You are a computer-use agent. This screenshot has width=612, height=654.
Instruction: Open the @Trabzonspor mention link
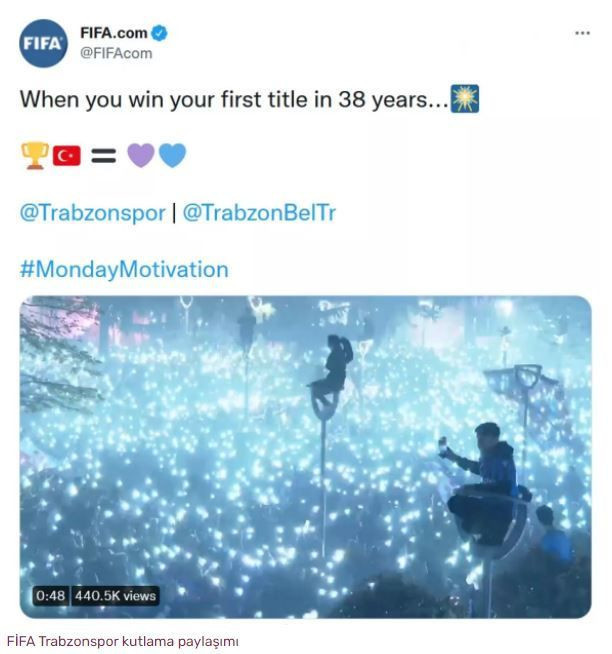coord(93,213)
